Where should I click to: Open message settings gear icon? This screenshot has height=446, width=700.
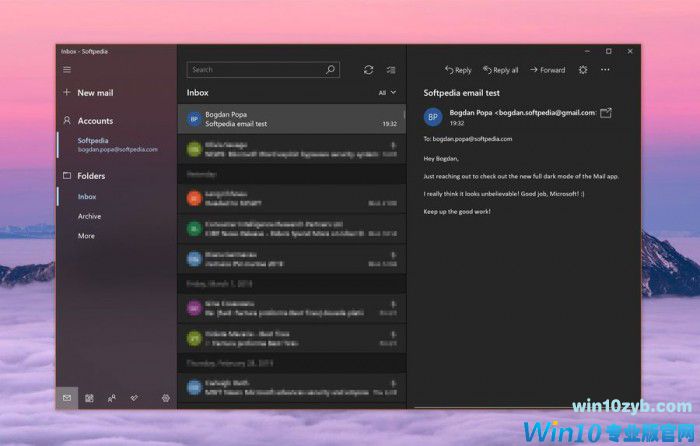[x=583, y=70]
